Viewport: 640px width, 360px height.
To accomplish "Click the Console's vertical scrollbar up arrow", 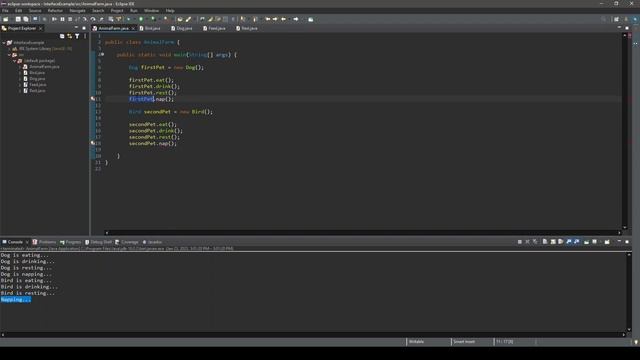I will [x=629, y=255].
